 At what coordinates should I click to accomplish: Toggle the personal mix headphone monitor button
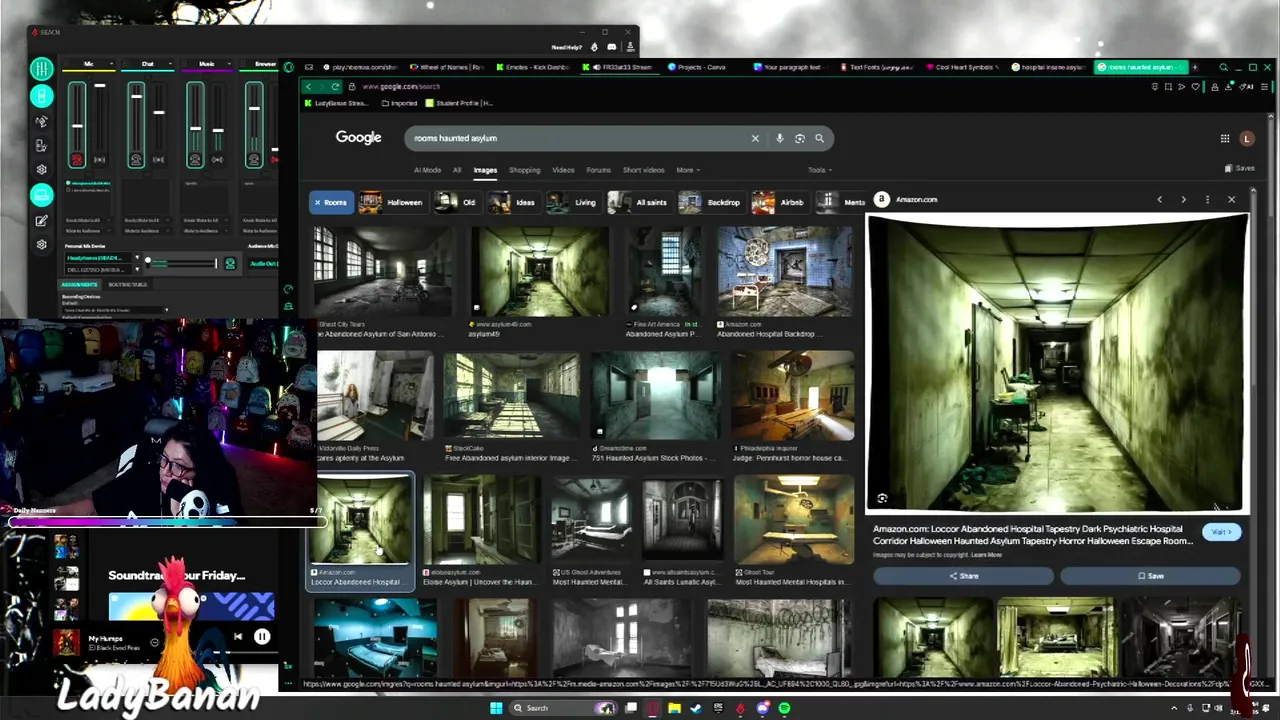(x=230, y=263)
